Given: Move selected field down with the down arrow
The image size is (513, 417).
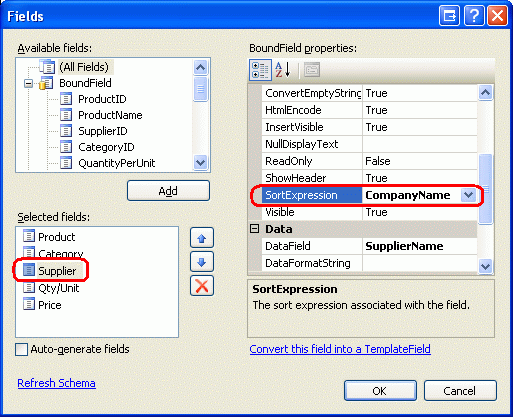Looking at the screenshot, I should (202, 262).
